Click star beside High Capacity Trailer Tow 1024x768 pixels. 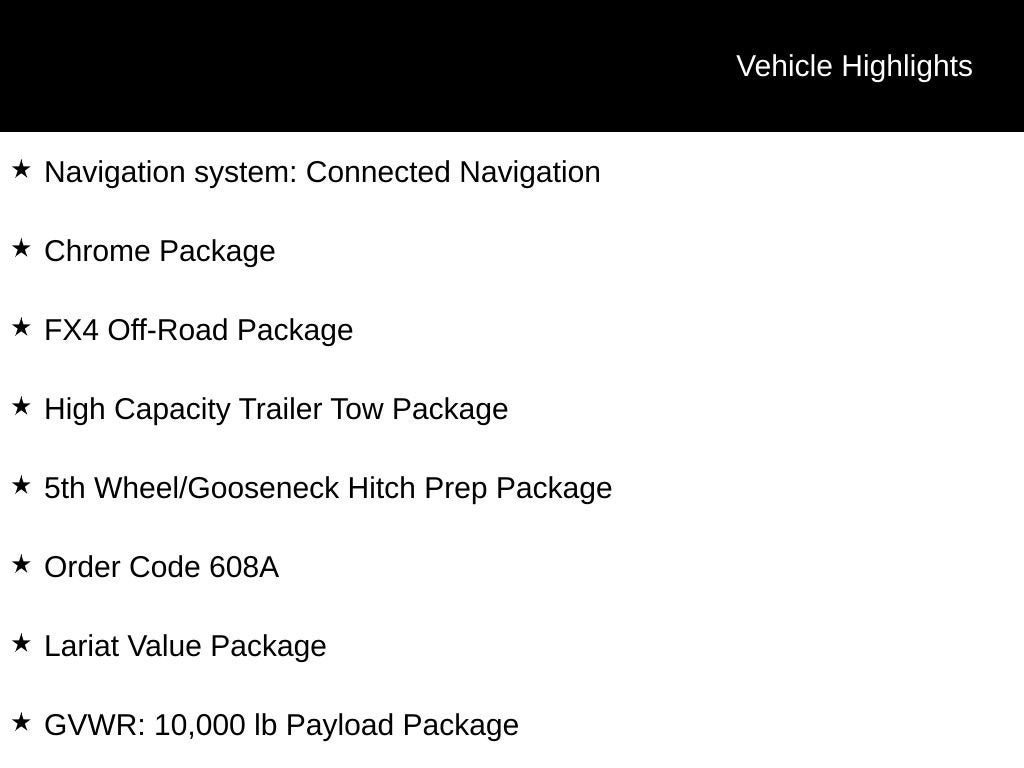[x=21, y=407]
